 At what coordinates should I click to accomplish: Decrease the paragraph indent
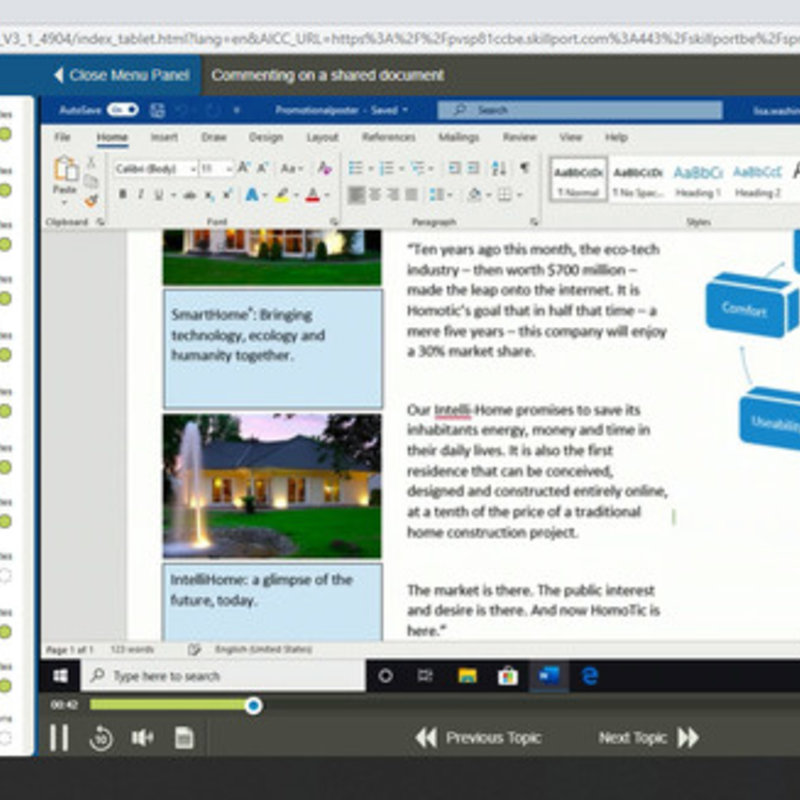454,168
